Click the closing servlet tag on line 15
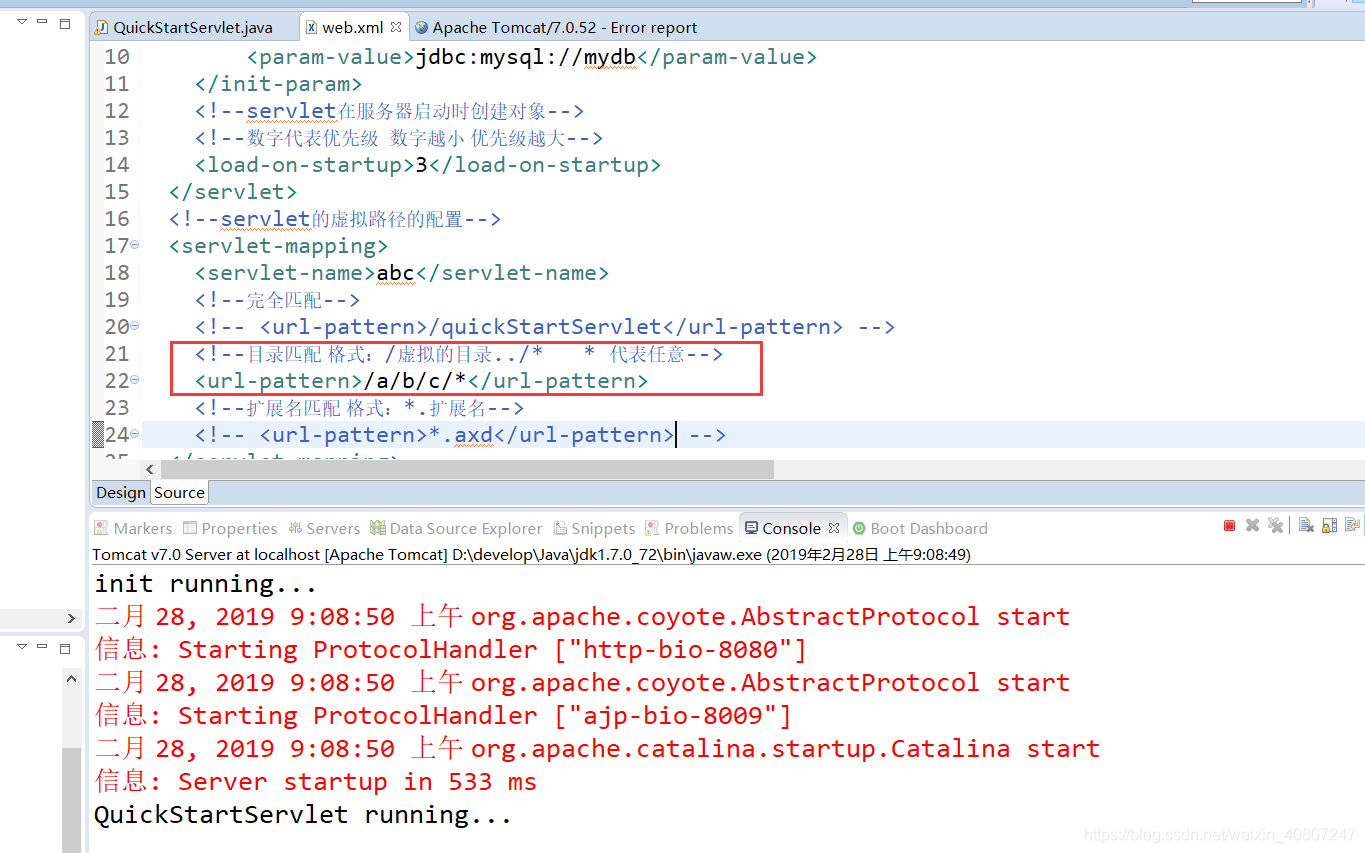1365x853 pixels. point(233,191)
